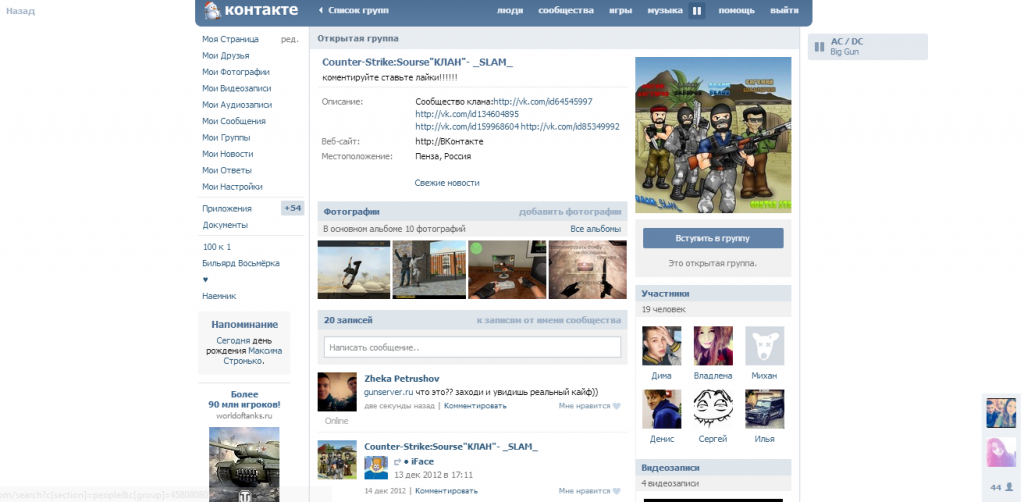Open the iFace repost avatar icon

(375, 467)
